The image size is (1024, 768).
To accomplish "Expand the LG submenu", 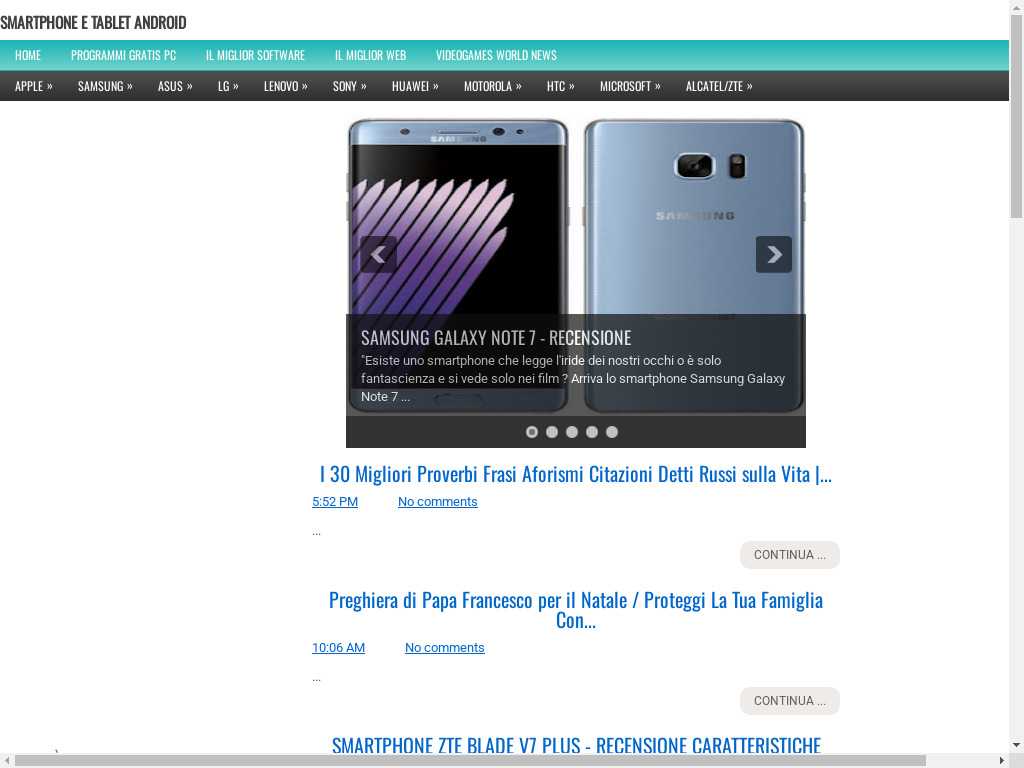I will [x=228, y=86].
